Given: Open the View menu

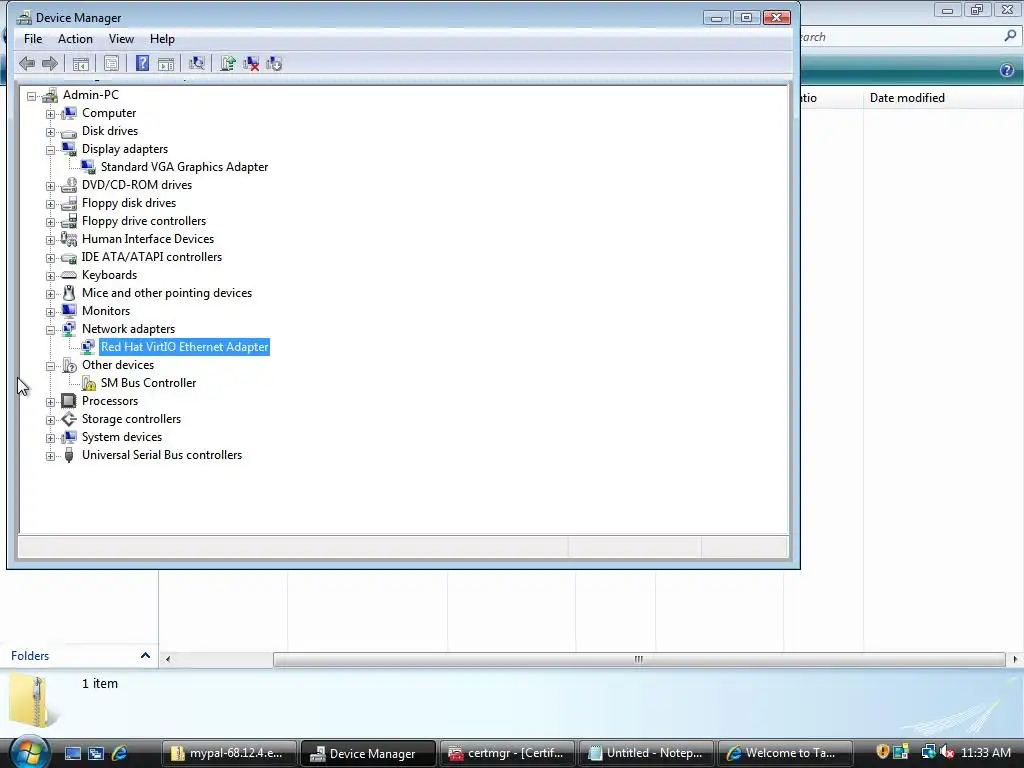Looking at the screenshot, I should (121, 39).
